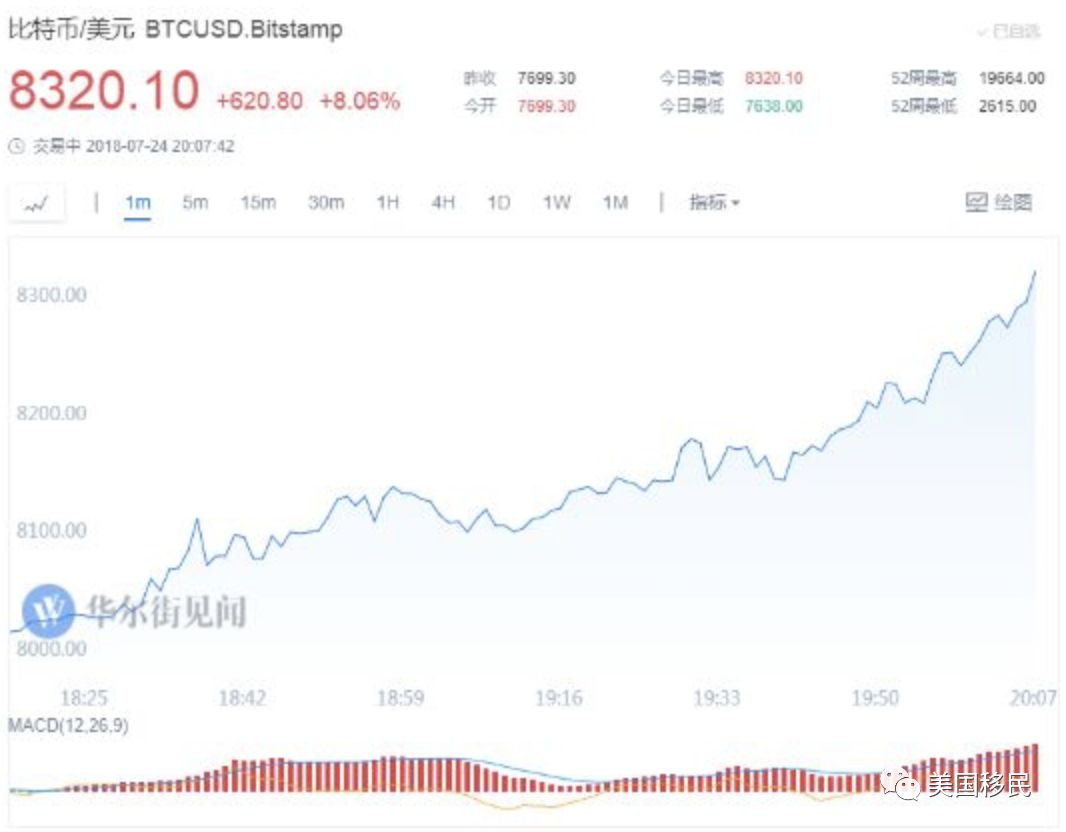Choose the 15m interval tab

coord(257,203)
